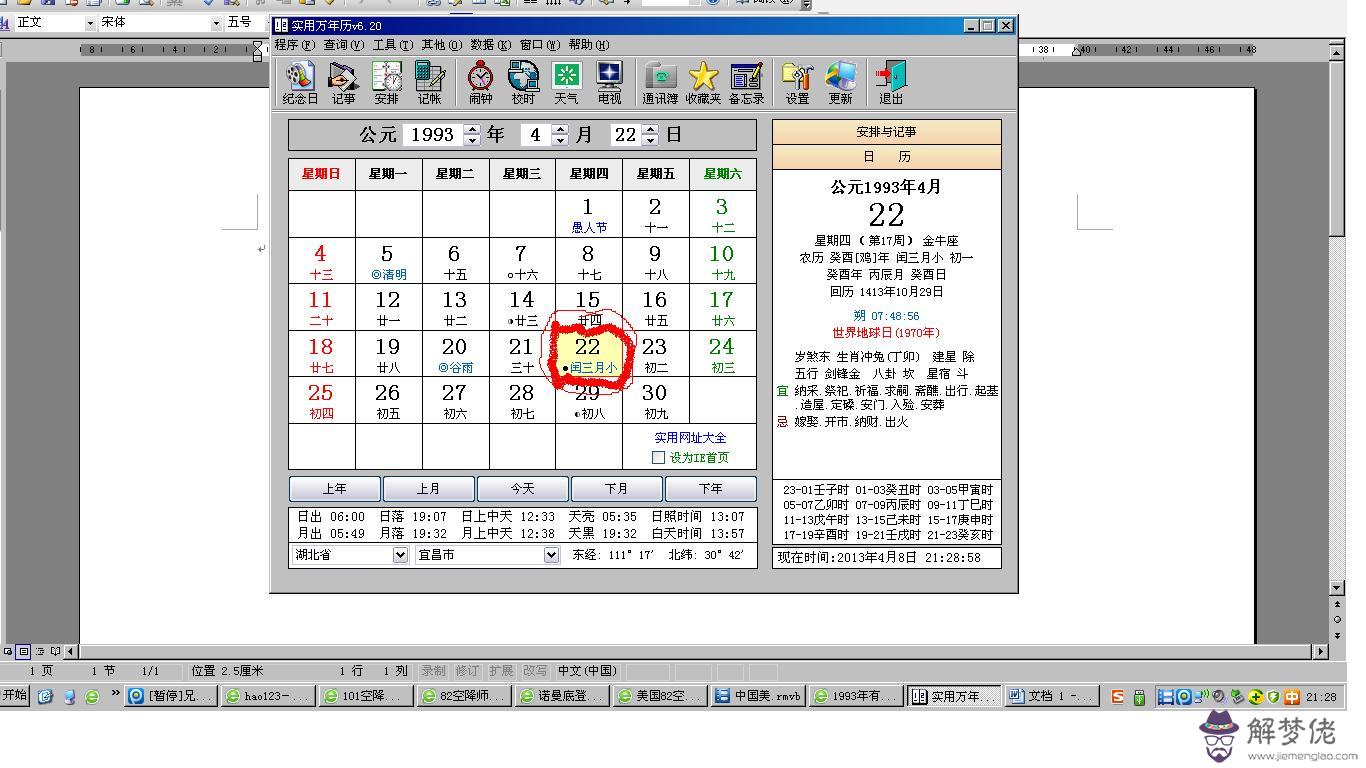This screenshot has height=768, width=1366.
Task: Click the 记事 notes icon
Action: click(343, 82)
